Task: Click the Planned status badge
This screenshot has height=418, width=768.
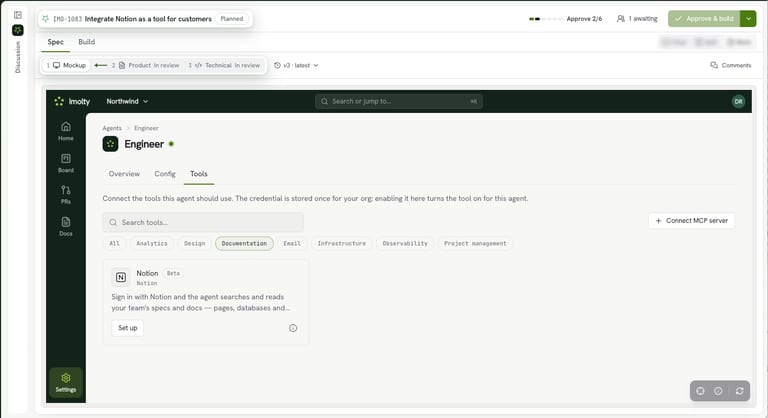Action: [232, 19]
